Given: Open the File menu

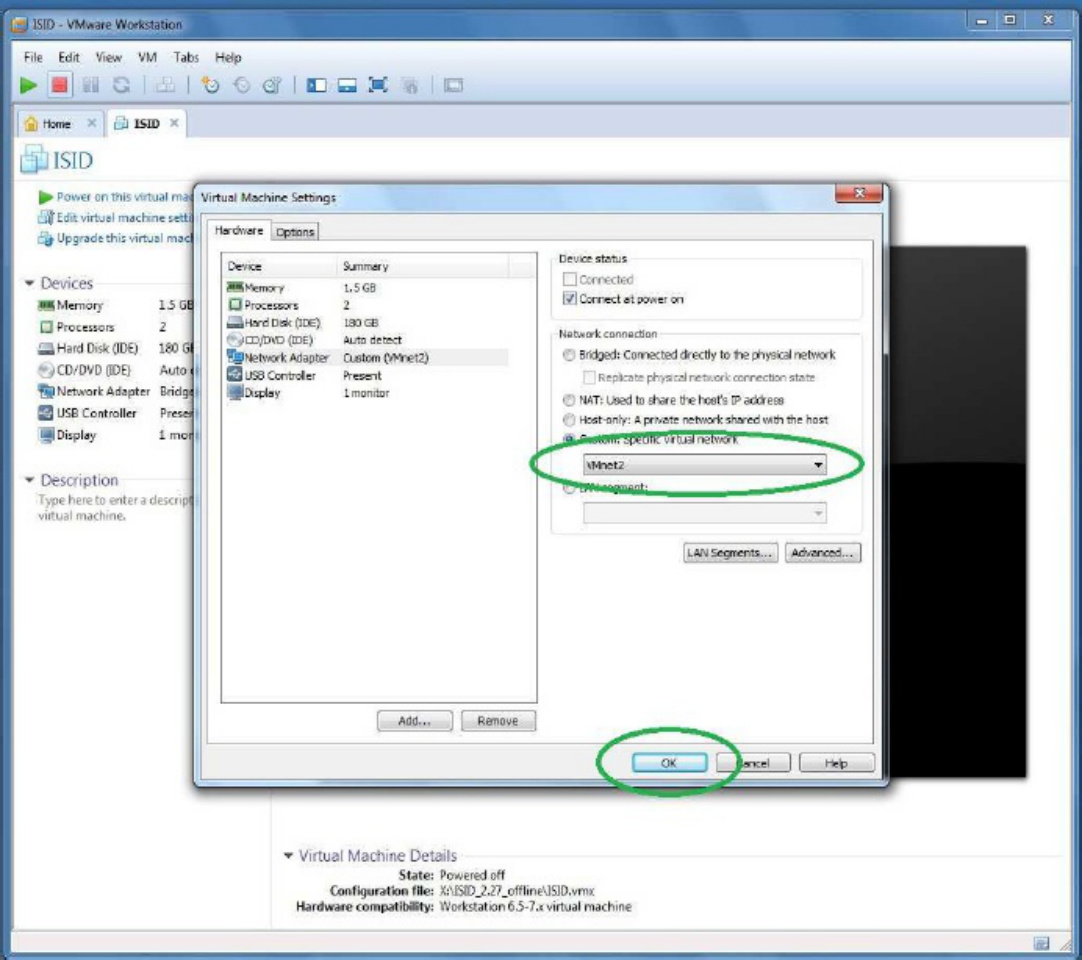Looking at the screenshot, I should pyautogui.click(x=33, y=57).
